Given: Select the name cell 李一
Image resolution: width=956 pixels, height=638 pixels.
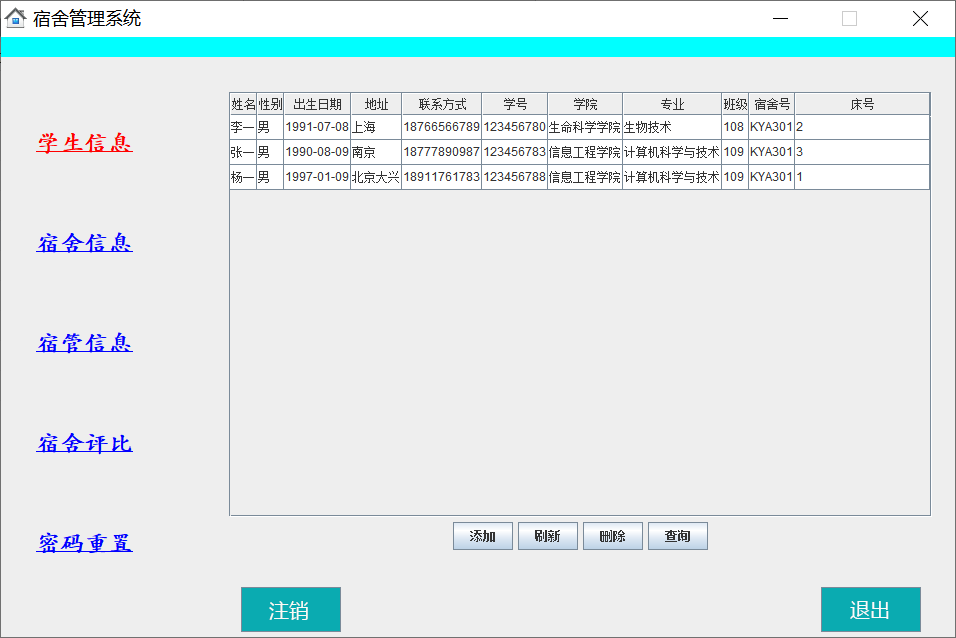Looking at the screenshot, I should point(243,127).
